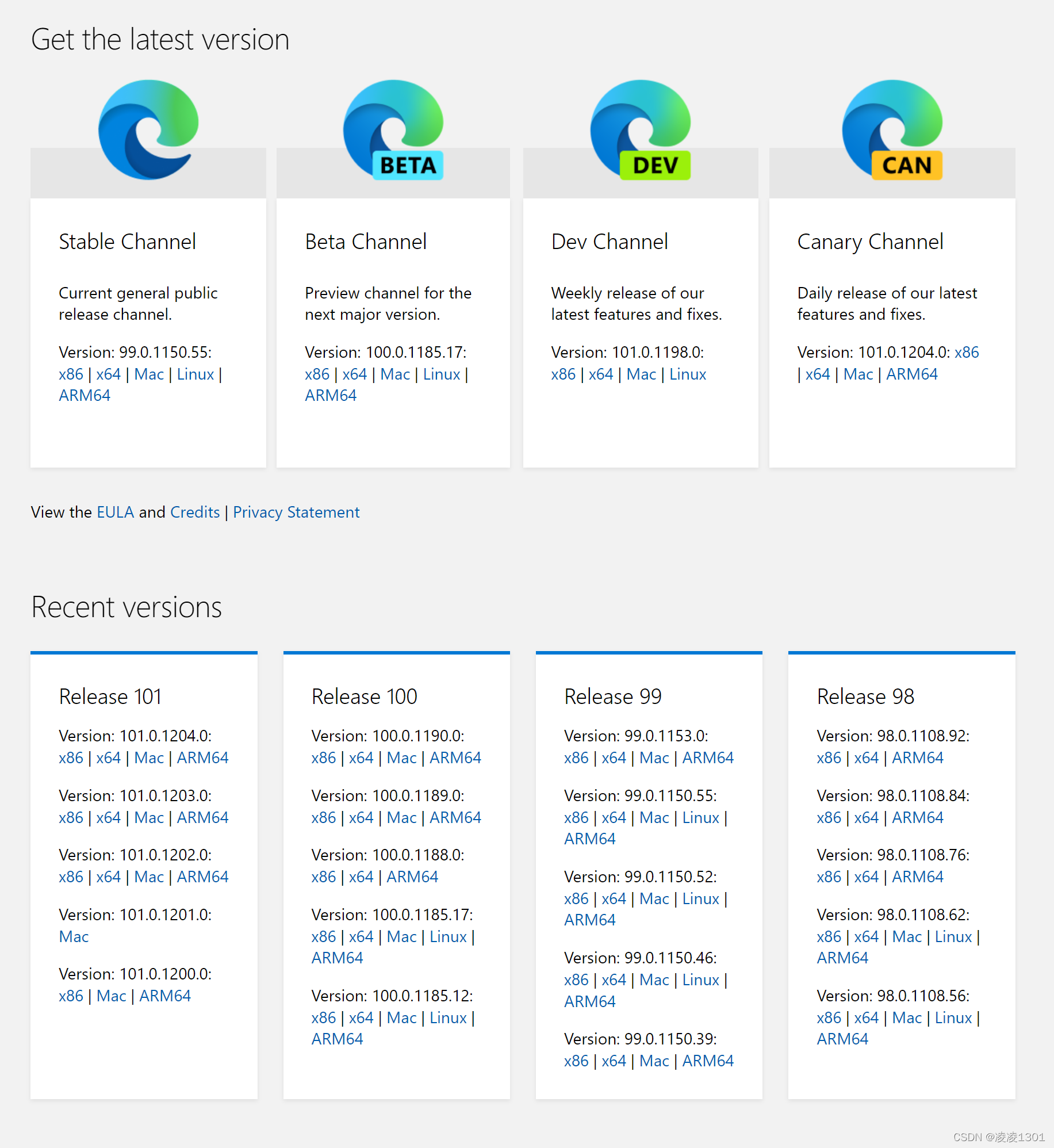This screenshot has width=1054, height=1148.
Task: Select the 'Dev Channel' card title
Action: tap(610, 242)
